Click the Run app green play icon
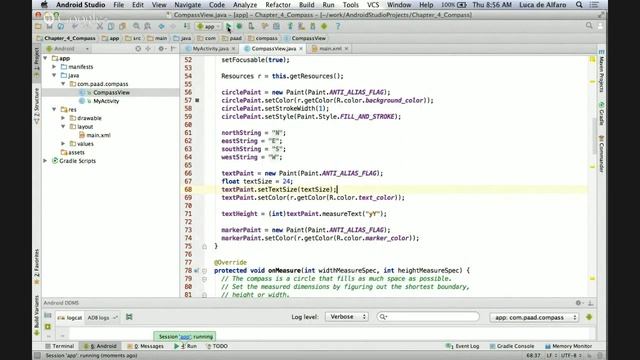 pos(229,27)
